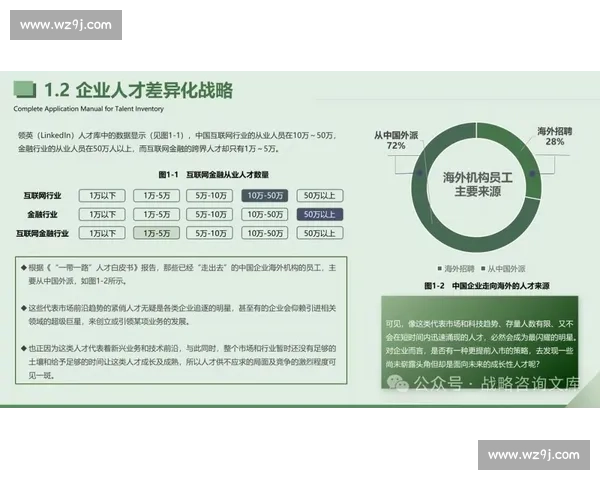600x480 pixels.
Task: Select the title 1.2 企业人才差异化战略
Action: pyautogui.click(x=139, y=90)
